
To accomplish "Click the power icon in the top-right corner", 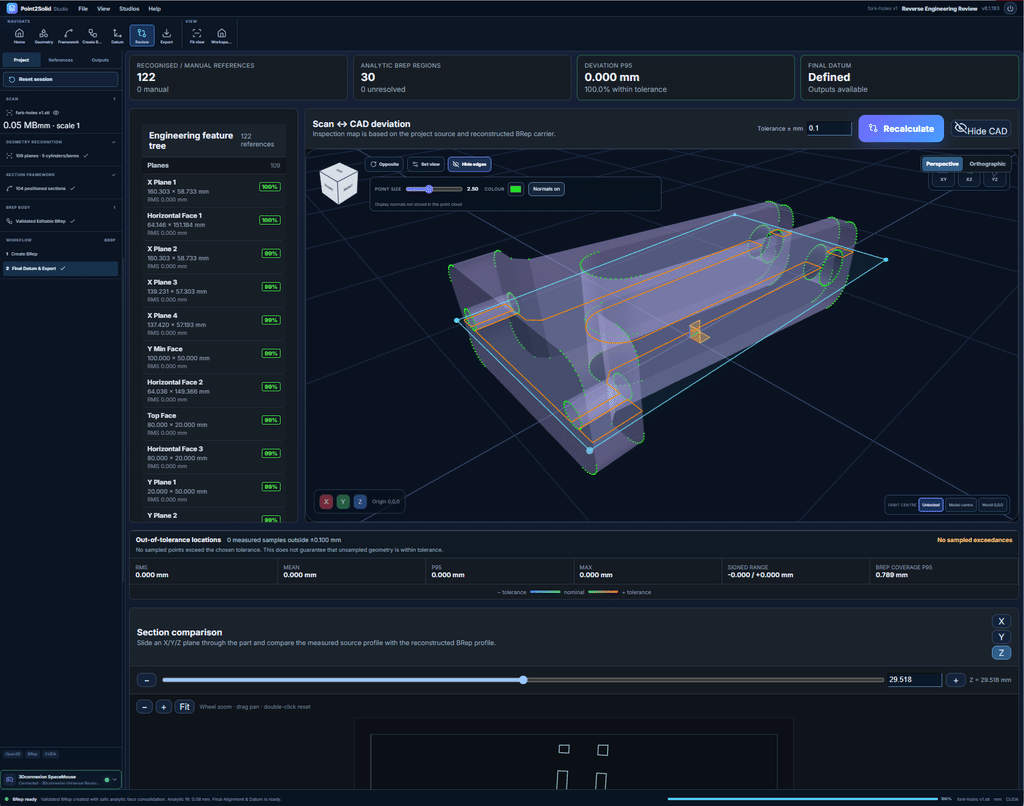I will [x=1010, y=8].
